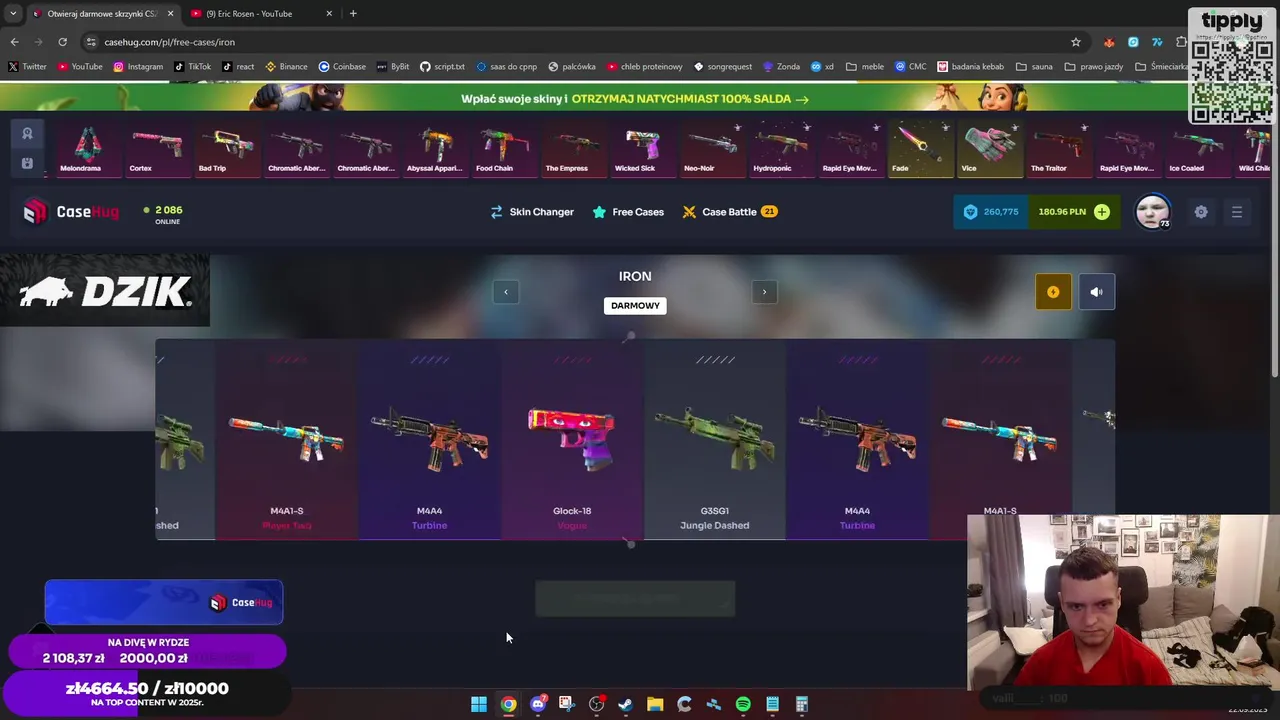Select the Glock-18 Vogue skin card
1280x720 pixels.
(x=572, y=440)
